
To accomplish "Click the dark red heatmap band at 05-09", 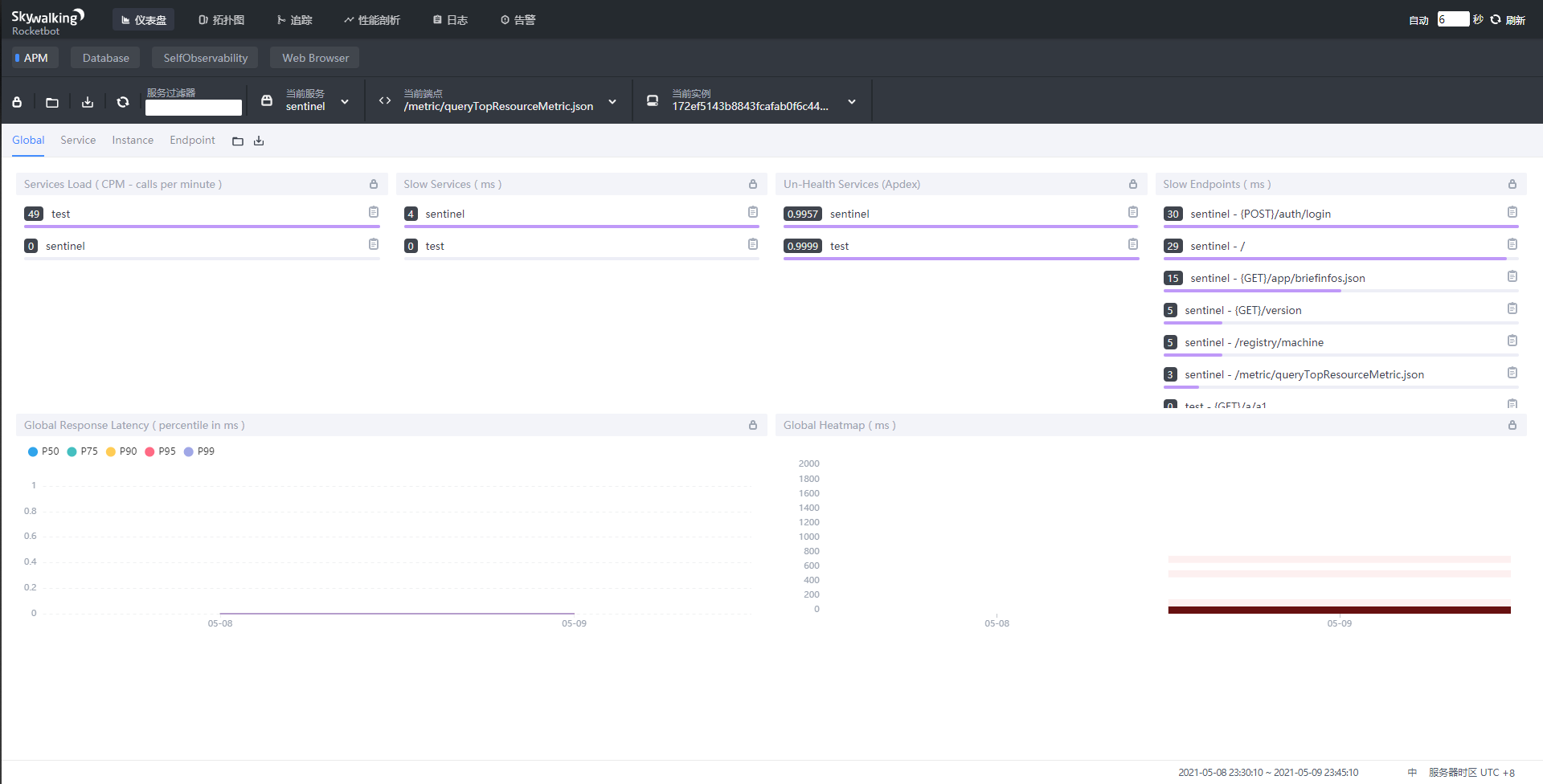I will pos(1339,610).
